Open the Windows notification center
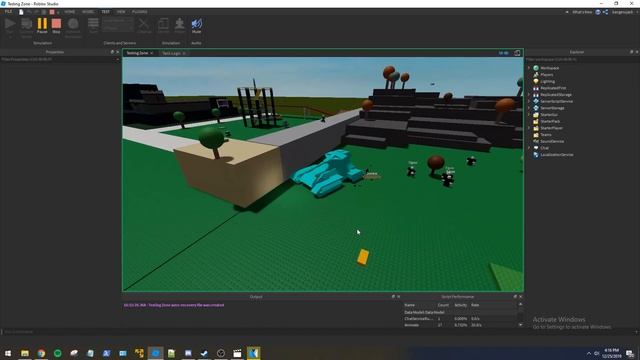Viewport: 640px width, 360px height. pos(630,353)
